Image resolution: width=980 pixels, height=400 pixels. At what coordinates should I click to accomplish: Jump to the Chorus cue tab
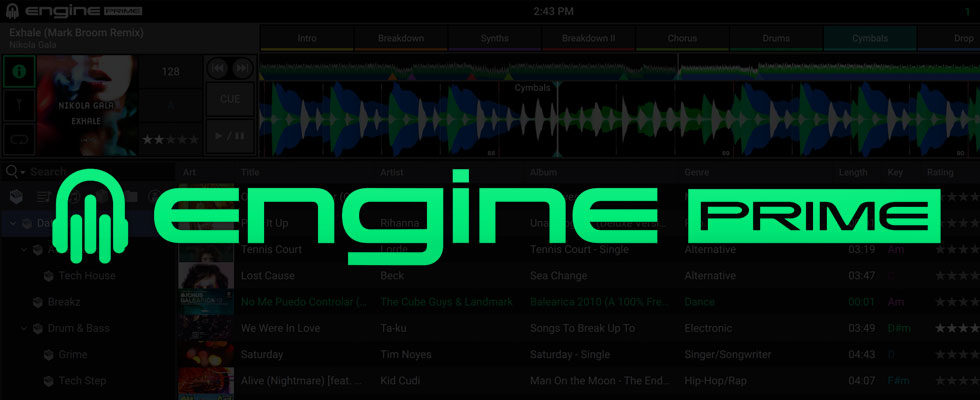682,38
